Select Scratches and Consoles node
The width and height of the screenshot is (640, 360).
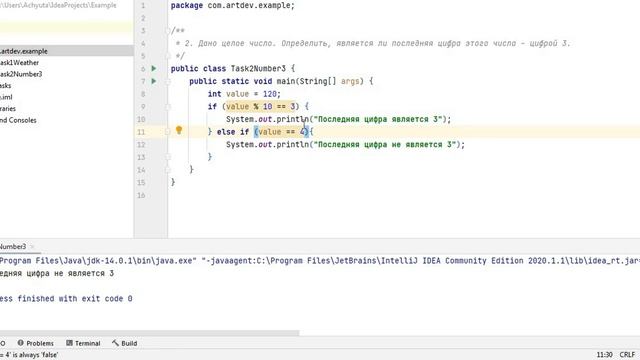tap(18, 120)
